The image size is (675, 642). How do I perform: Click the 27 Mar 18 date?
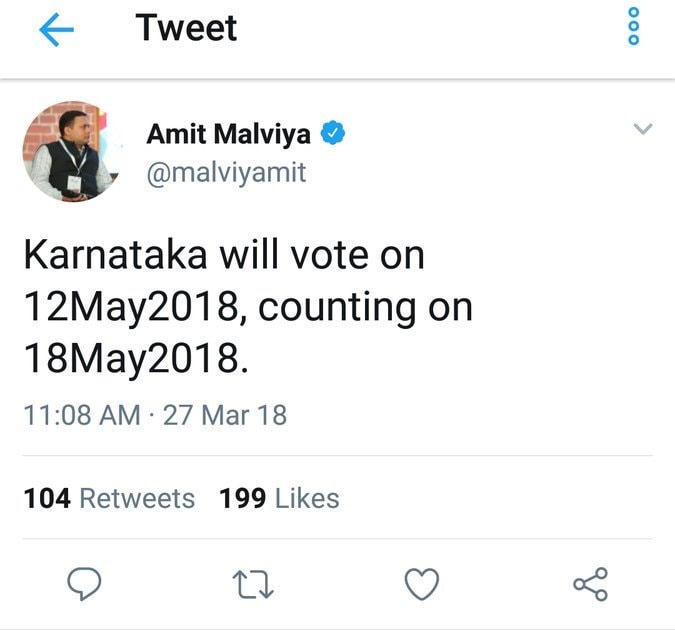tap(225, 415)
